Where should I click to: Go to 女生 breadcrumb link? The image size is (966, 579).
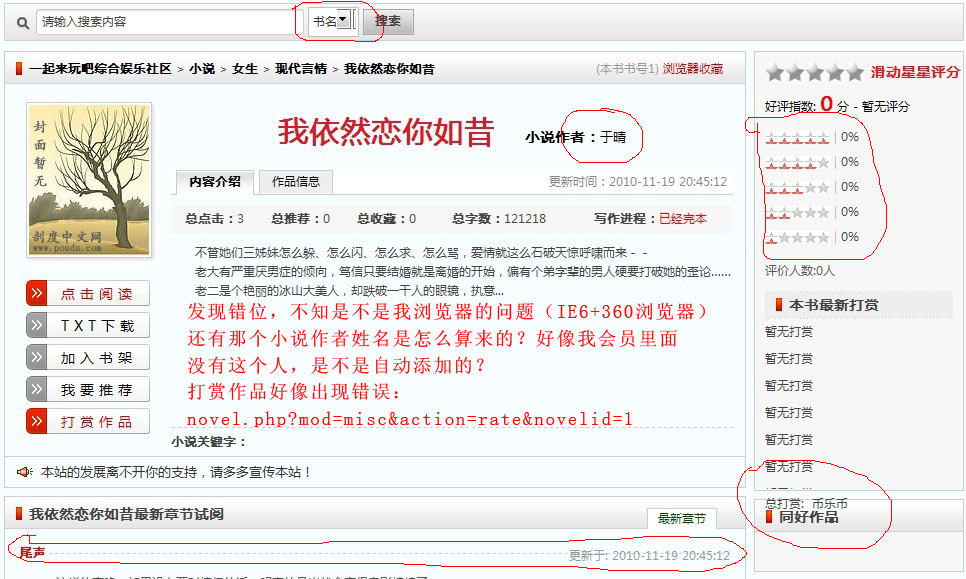pyautogui.click(x=245, y=69)
